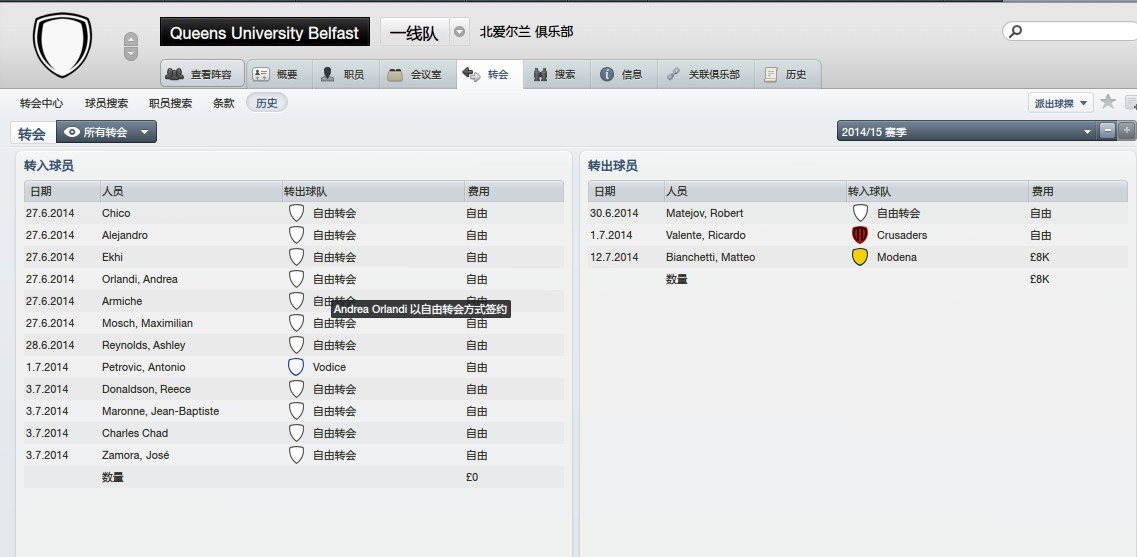Click the down arrow club stepper
The image size is (1137, 557).
[x=131, y=54]
